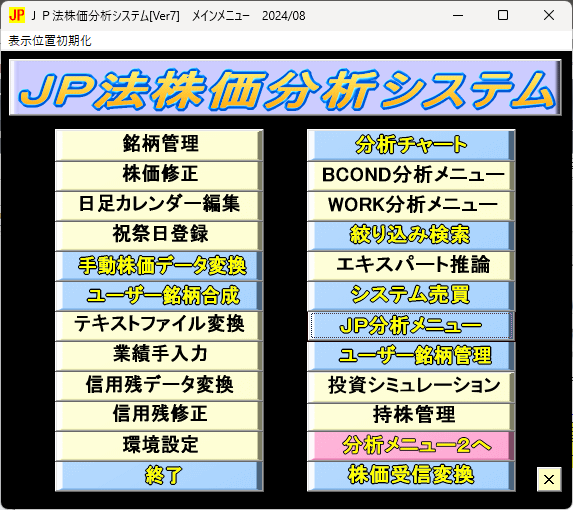573x510 pixels.
Task: Open 業績手入力 entry screen
Action: [x=159, y=355]
